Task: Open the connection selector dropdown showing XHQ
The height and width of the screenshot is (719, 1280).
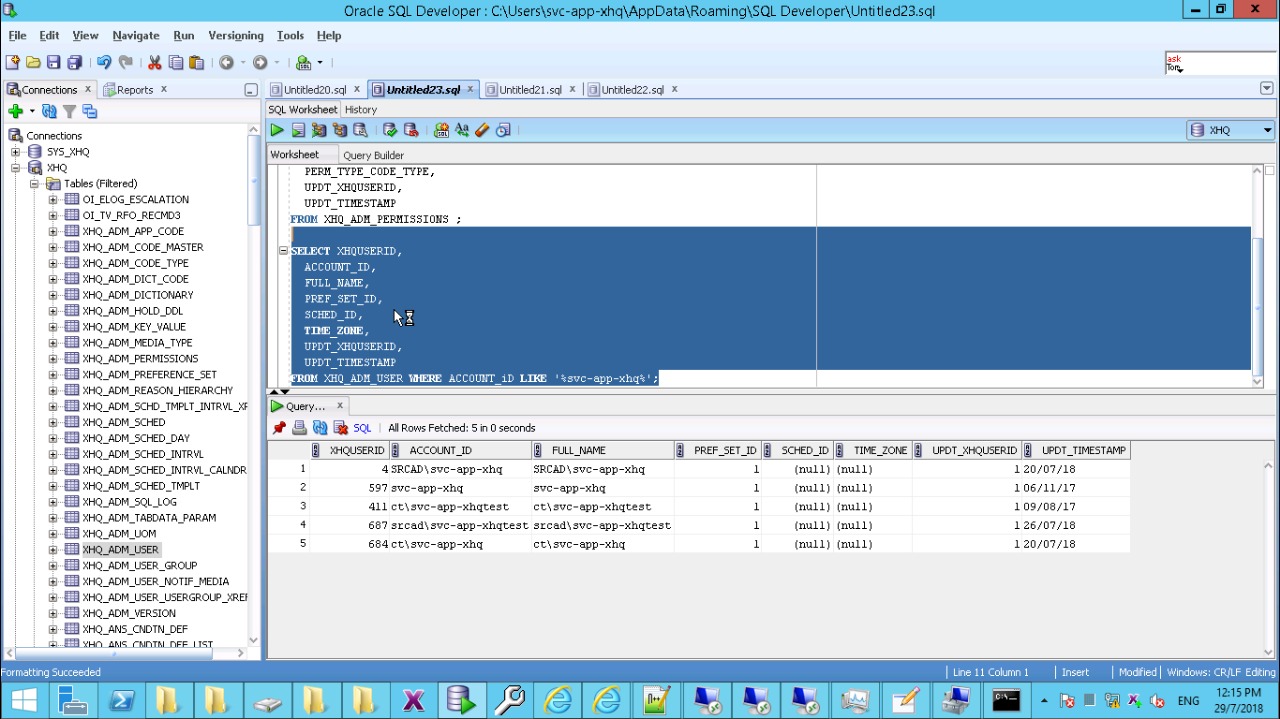Action: 1267,130
